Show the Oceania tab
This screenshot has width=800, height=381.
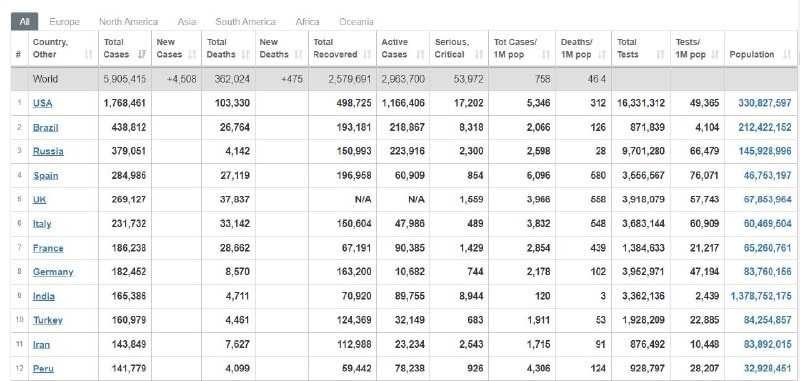pos(356,21)
